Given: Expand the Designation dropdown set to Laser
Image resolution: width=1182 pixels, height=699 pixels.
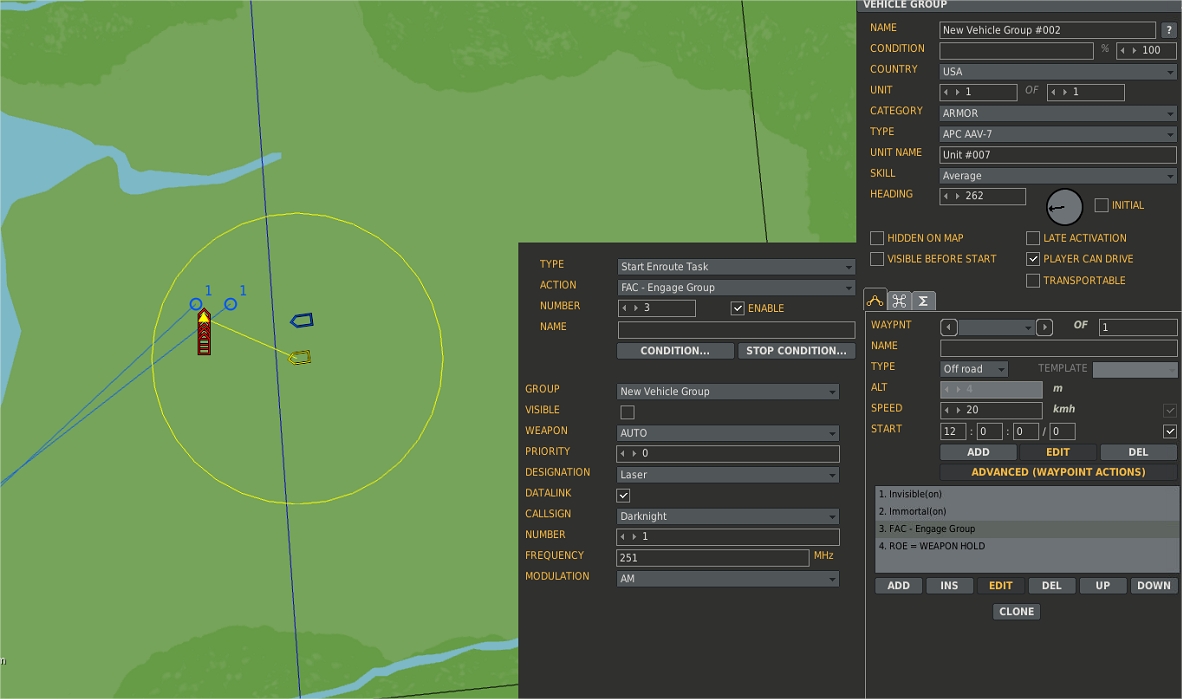Looking at the screenshot, I should pyautogui.click(x=727, y=474).
